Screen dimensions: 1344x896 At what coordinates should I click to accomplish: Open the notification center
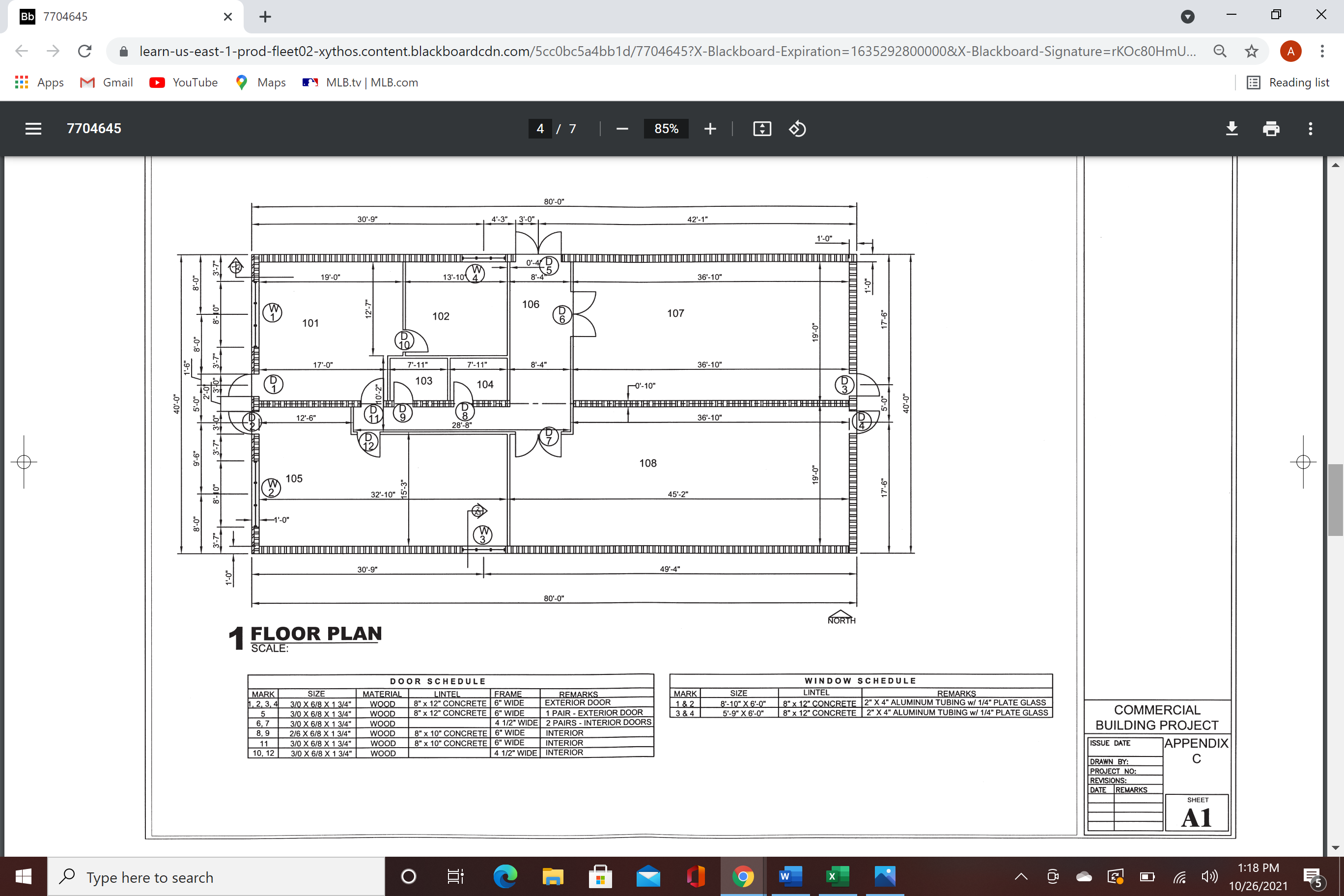tap(1312, 877)
